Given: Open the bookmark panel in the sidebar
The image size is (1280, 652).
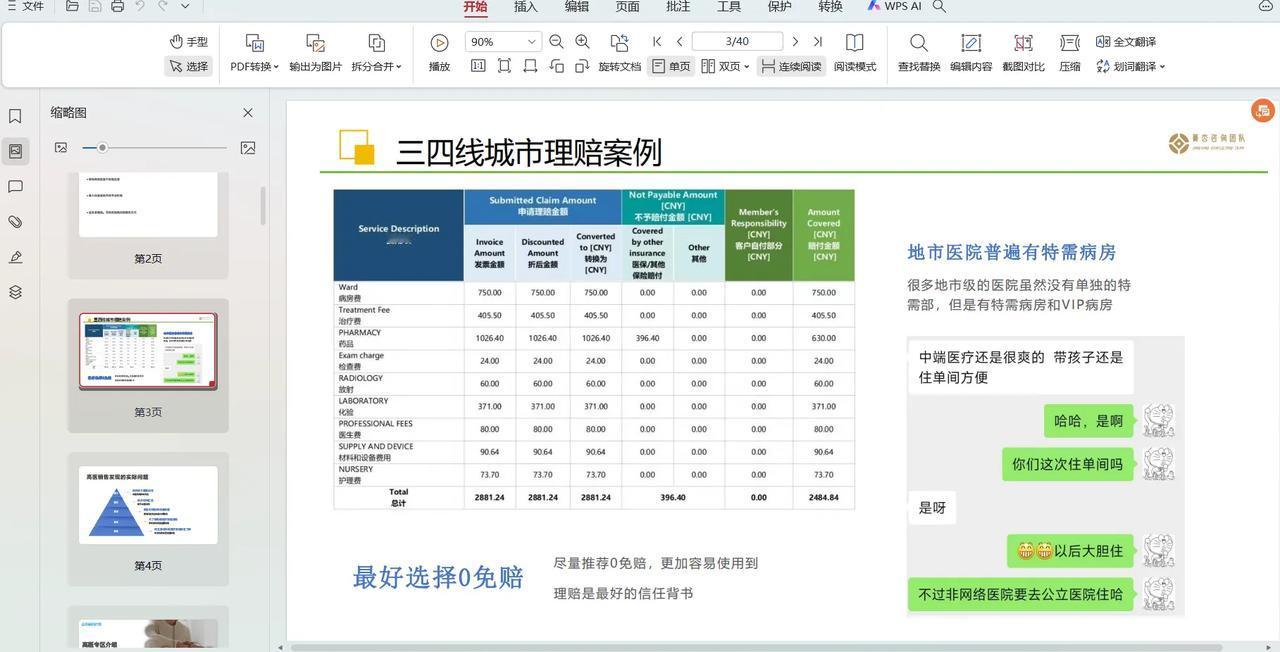Looking at the screenshot, I should (x=15, y=117).
